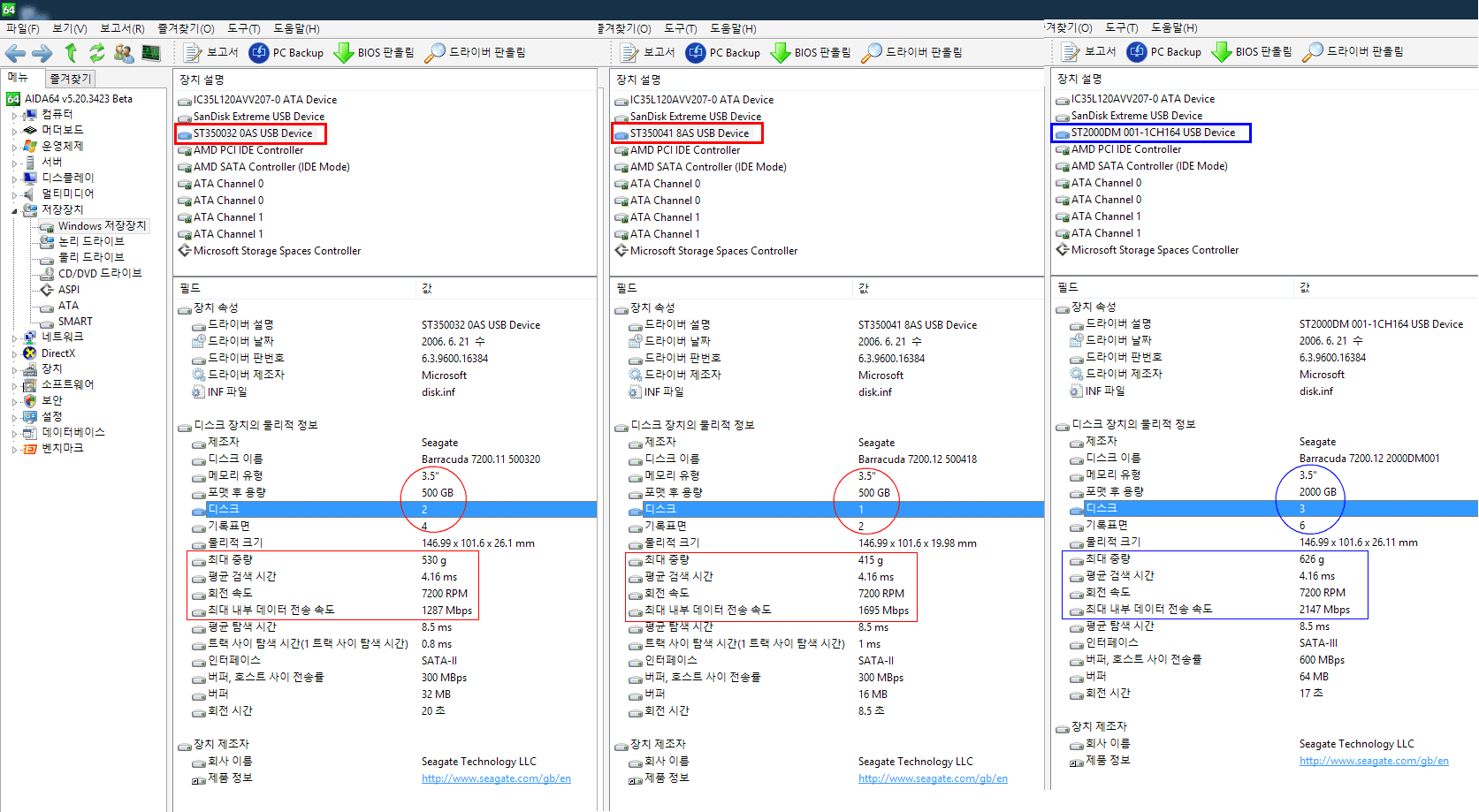This screenshot has height=812, width=1479.
Task: Click the green graph monitor toolbar icon
Action: 151,53
